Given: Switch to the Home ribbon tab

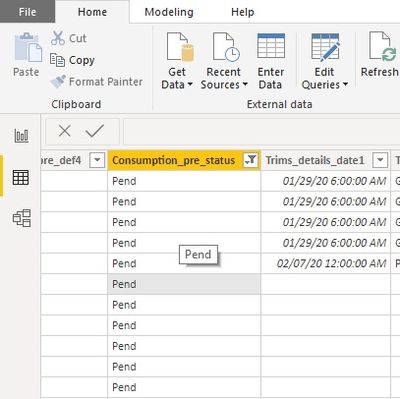Looking at the screenshot, I should [x=92, y=12].
